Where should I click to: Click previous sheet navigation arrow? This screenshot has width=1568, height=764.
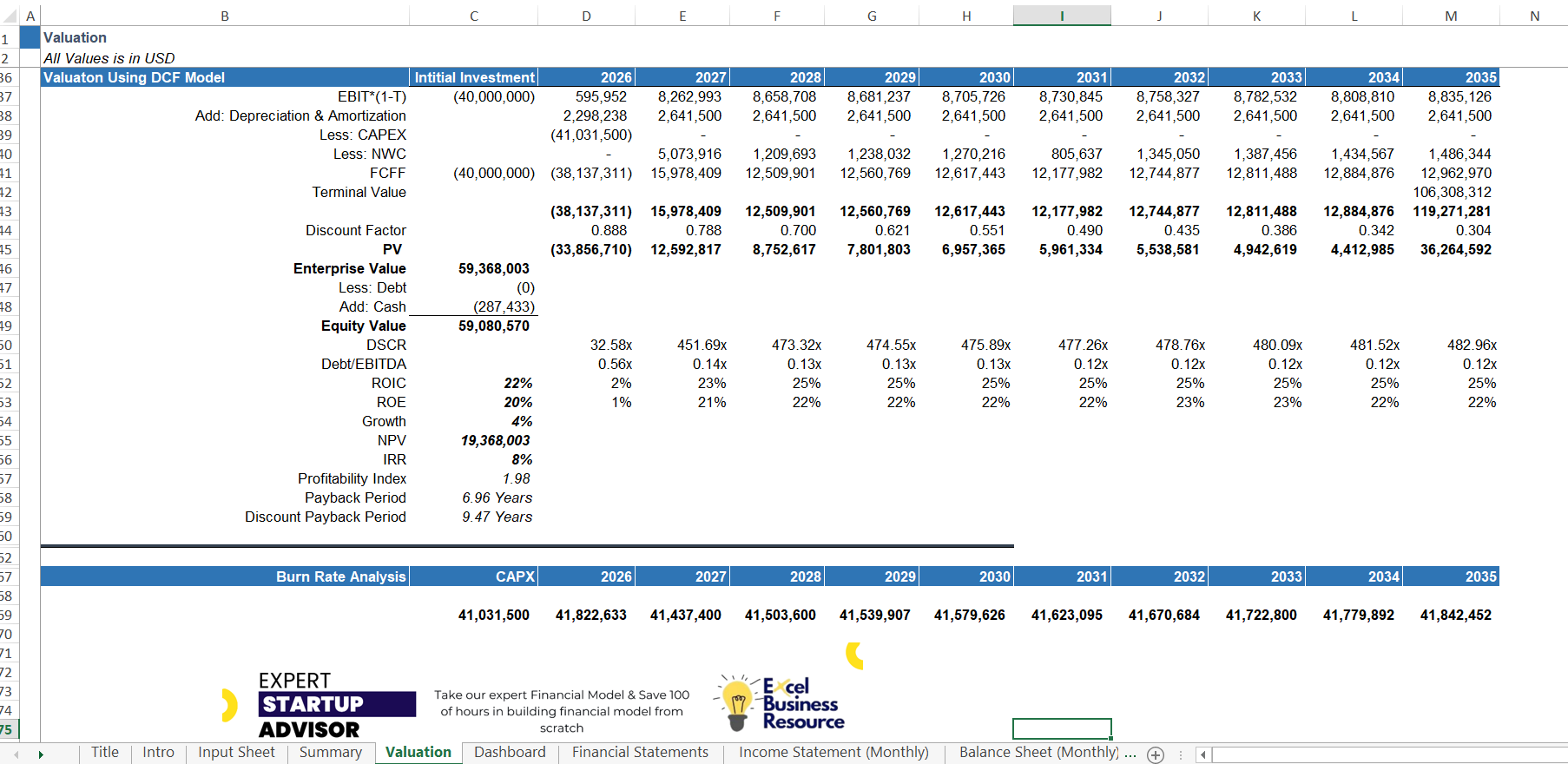coord(16,754)
